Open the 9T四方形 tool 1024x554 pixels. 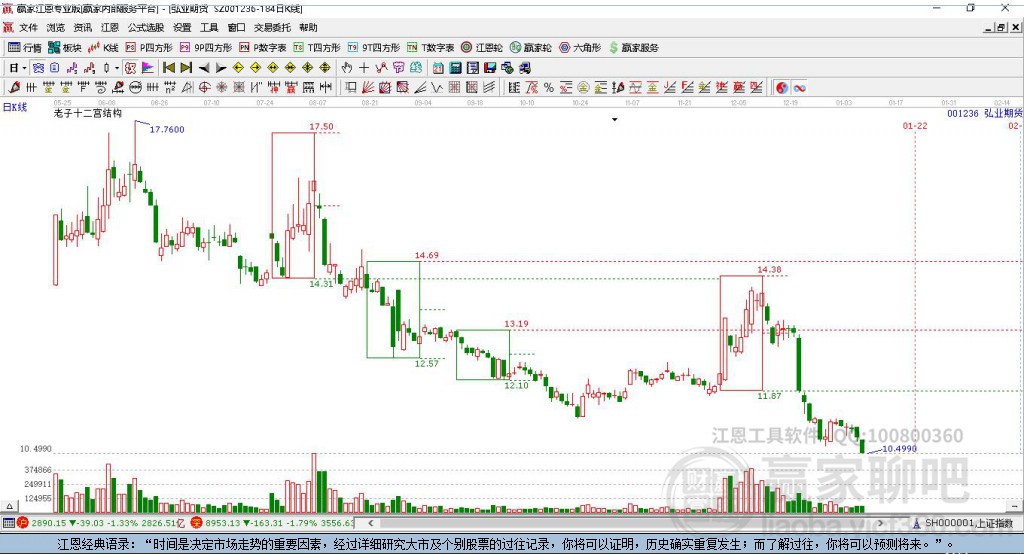pyautogui.click(x=374, y=48)
